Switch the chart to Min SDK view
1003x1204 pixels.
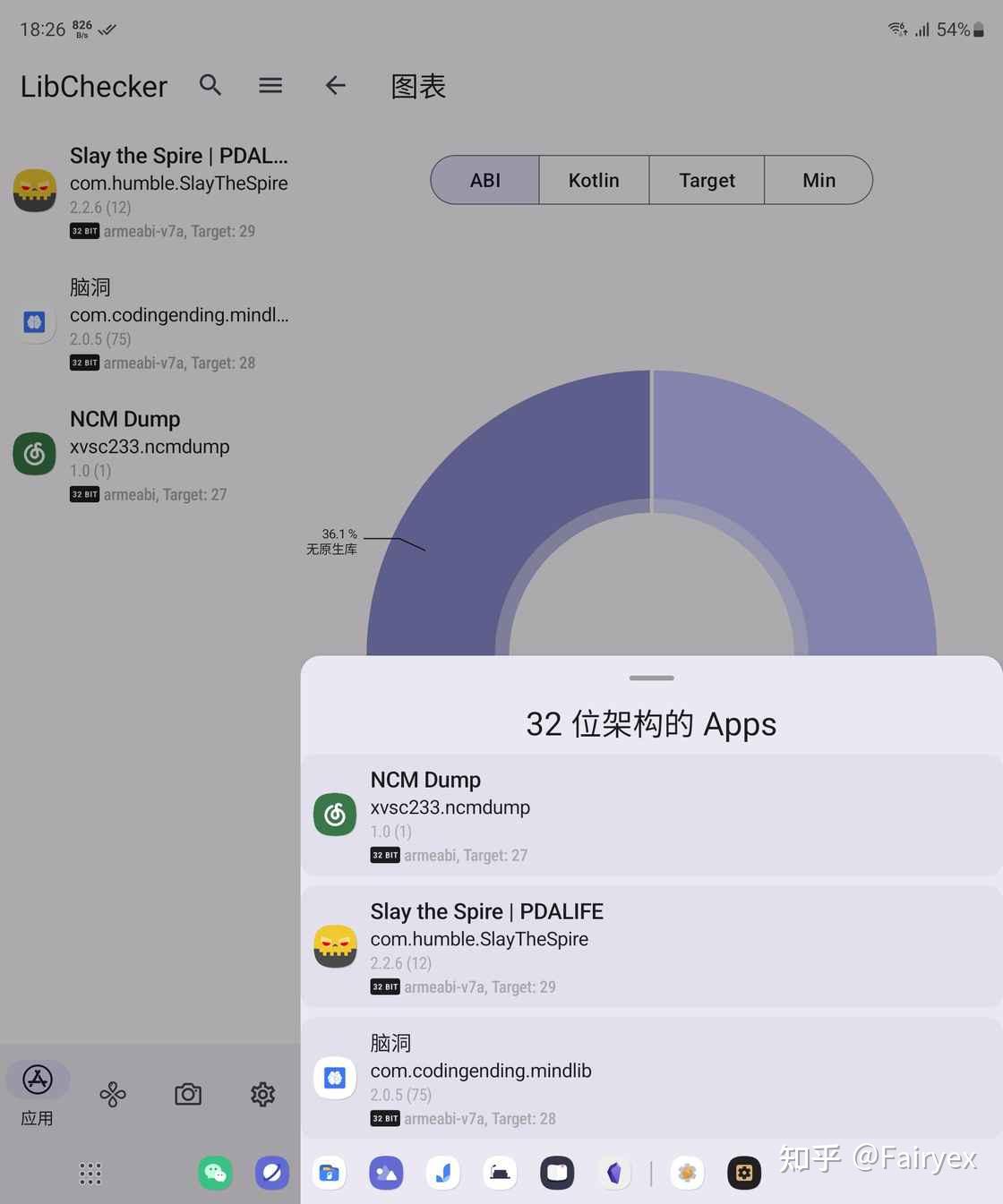818,180
